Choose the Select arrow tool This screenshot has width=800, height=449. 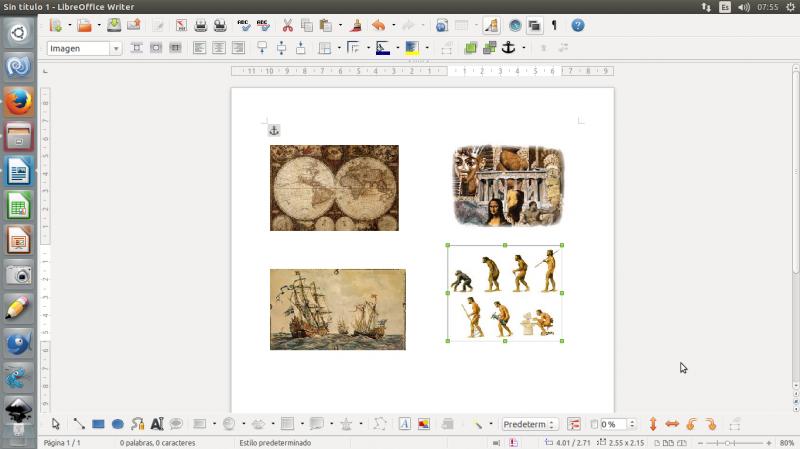(56, 424)
